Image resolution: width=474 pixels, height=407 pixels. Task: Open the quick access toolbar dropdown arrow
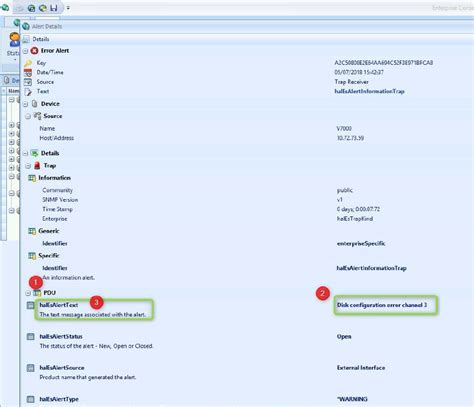tap(68, 8)
